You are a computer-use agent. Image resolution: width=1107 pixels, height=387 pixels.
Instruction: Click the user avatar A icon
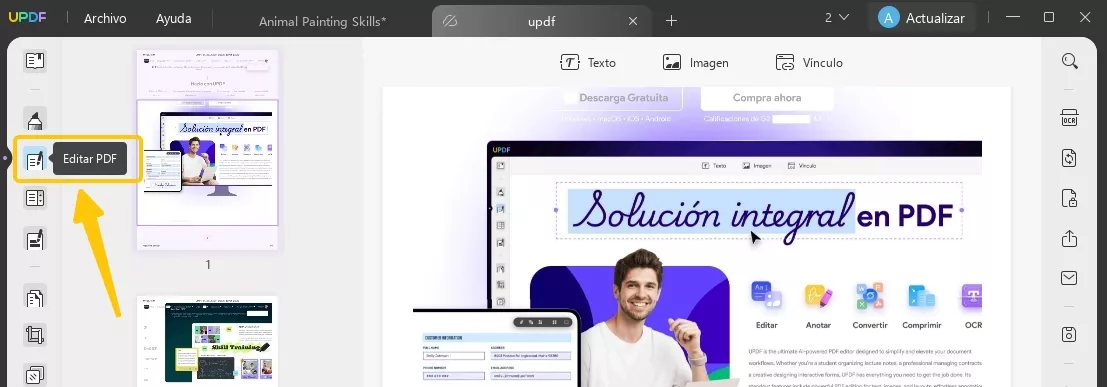[889, 18]
